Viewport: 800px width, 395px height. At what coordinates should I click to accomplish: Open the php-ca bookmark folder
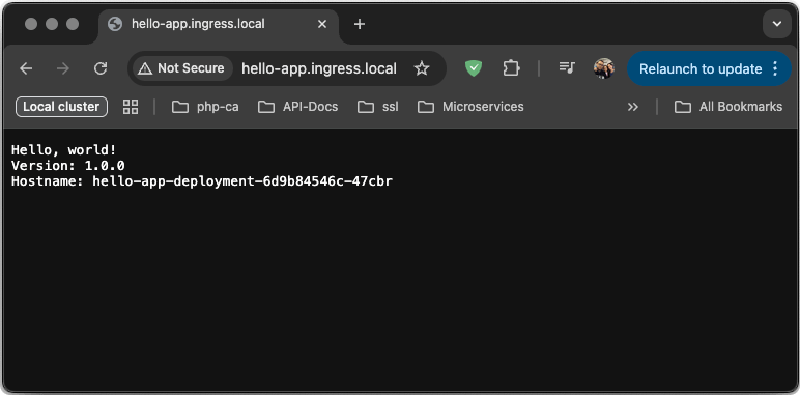coord(205,107)
